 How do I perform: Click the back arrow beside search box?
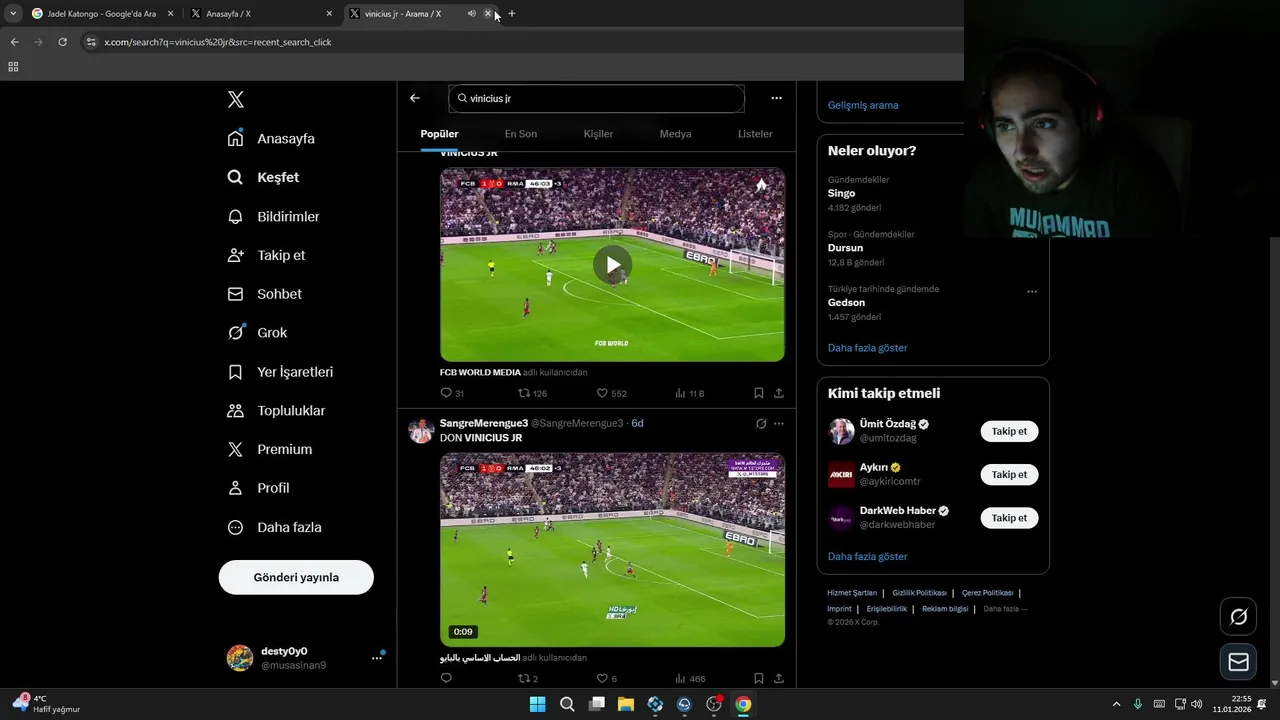(415, 98)
